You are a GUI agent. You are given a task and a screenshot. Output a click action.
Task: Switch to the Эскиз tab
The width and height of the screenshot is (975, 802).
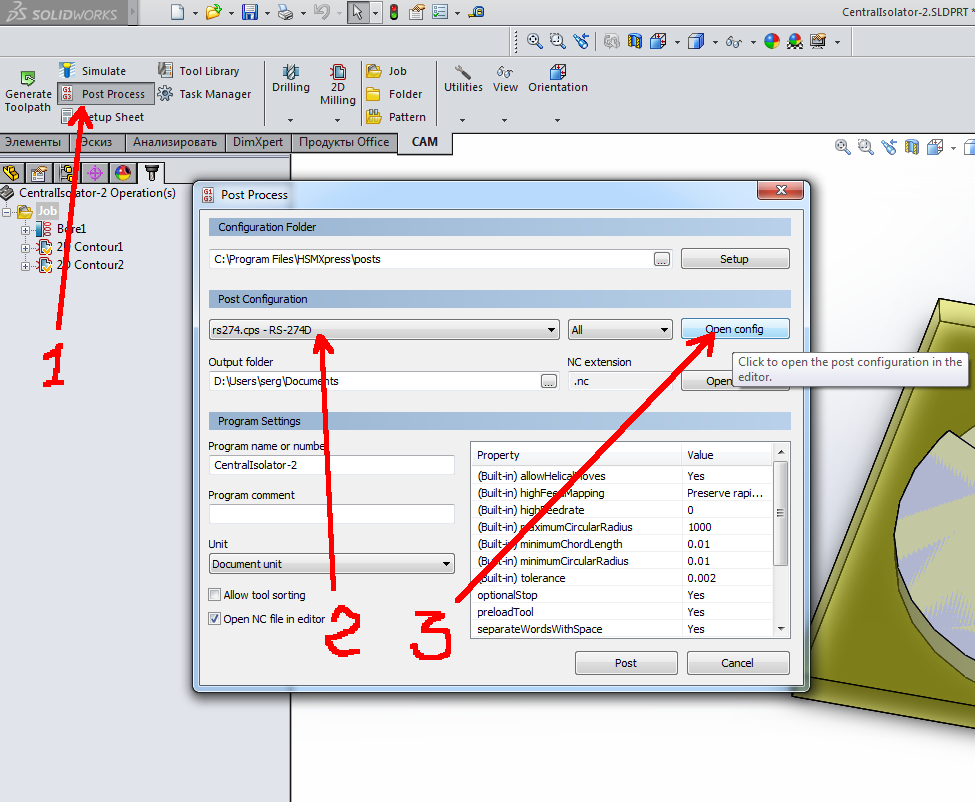click(96, 142)
